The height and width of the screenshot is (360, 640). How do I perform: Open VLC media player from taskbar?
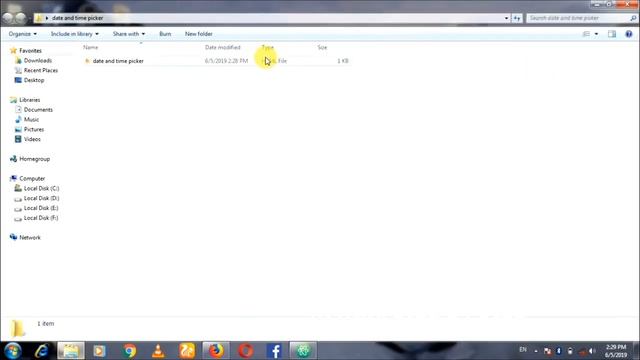tap(158, 351)
